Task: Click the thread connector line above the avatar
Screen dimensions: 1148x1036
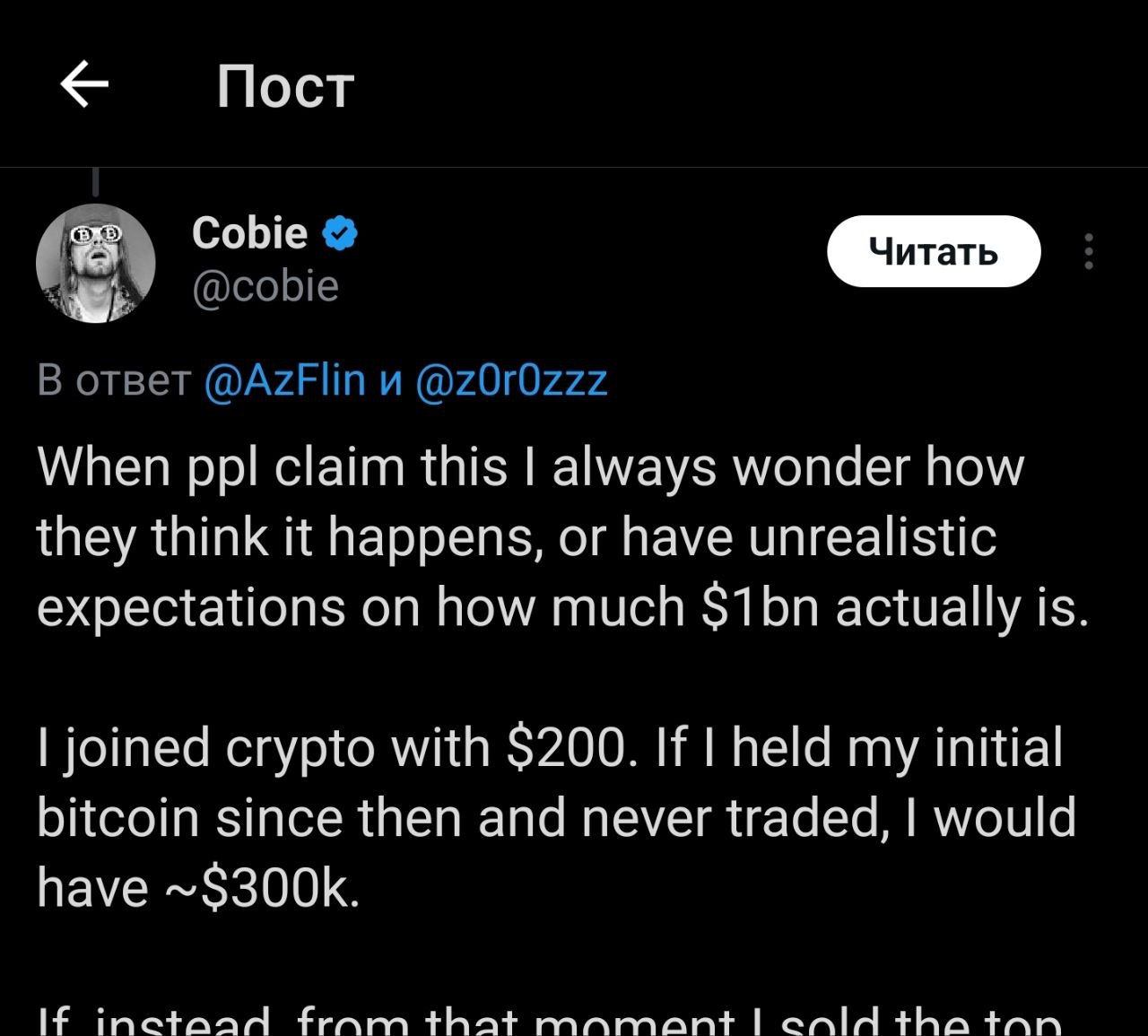Action: tap(95, 182)
